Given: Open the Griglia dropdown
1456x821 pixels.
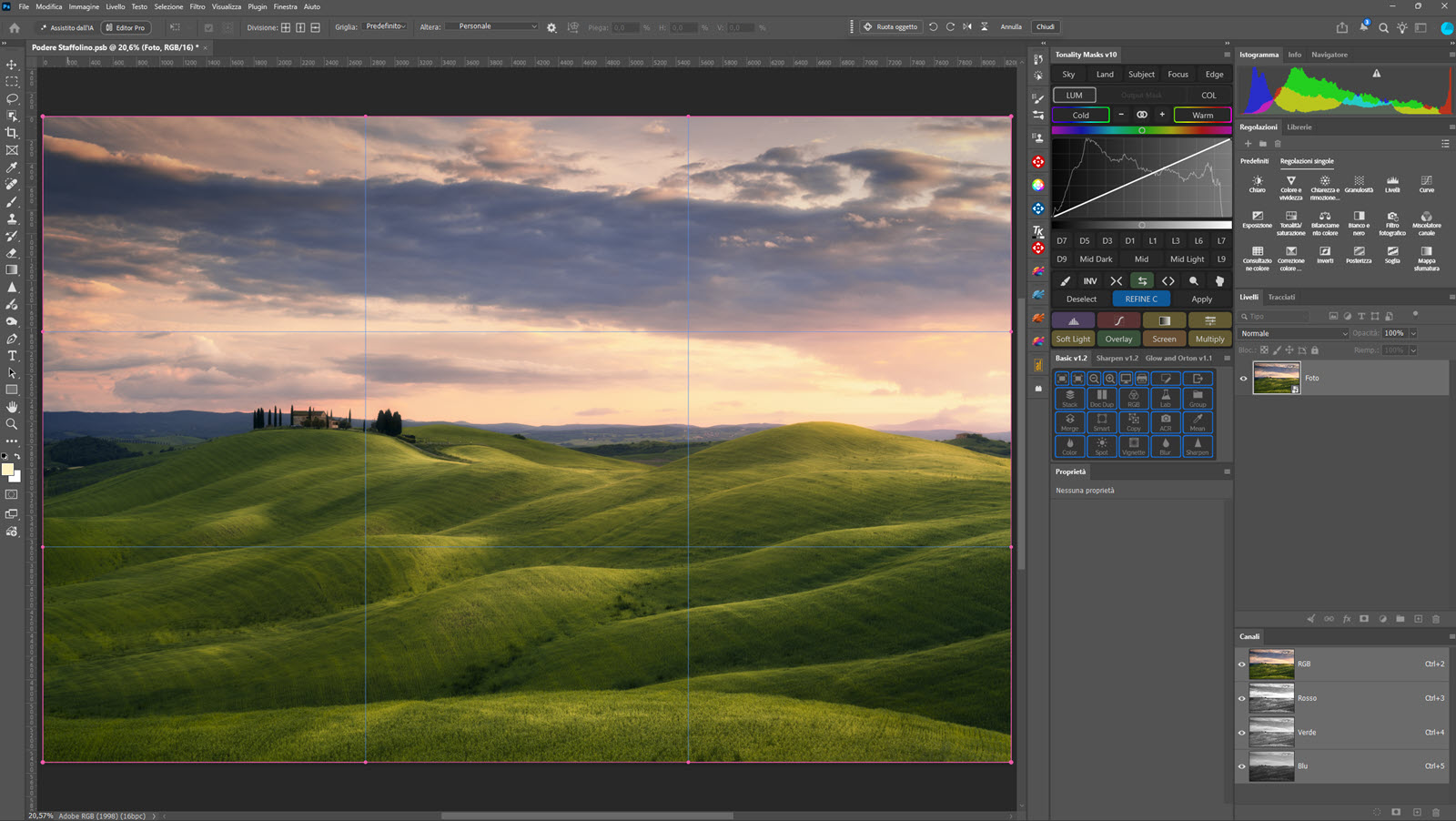Looking at the screenshot, I should click(x=386, y=26).
